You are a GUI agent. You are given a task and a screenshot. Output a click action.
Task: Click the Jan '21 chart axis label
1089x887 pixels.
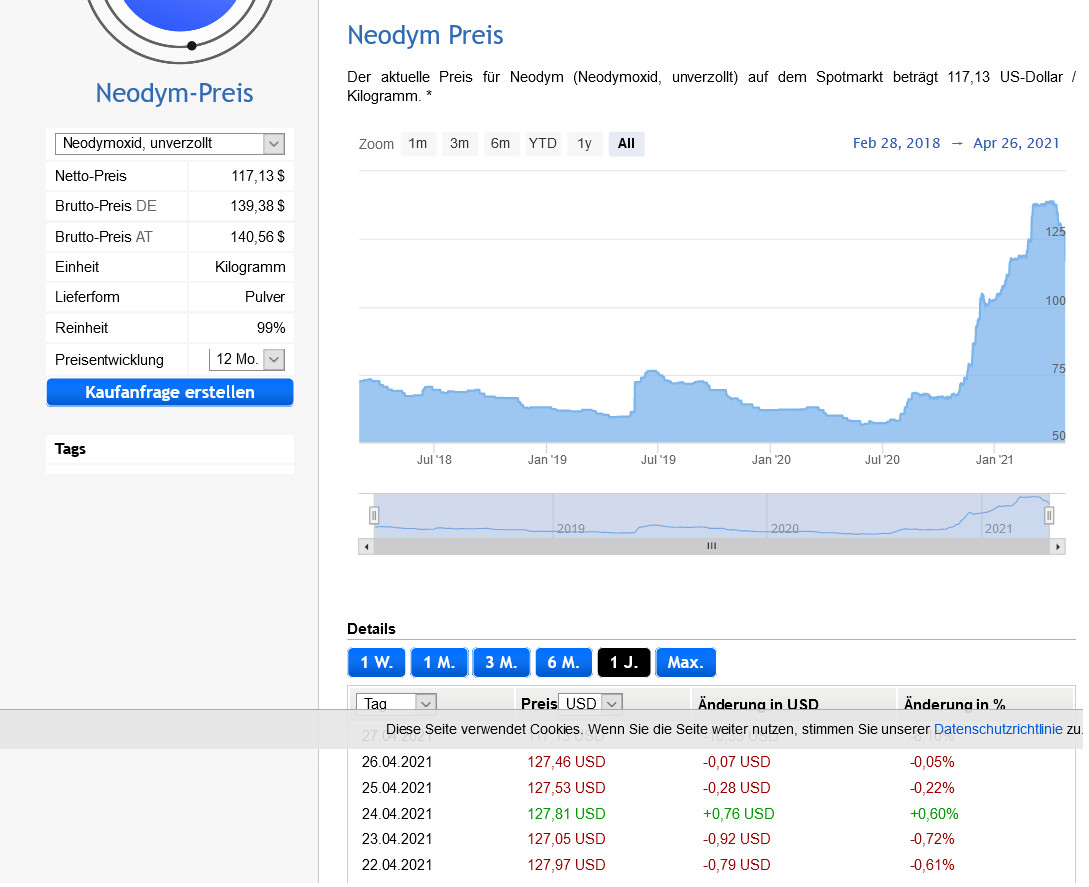tap(994, 460)
